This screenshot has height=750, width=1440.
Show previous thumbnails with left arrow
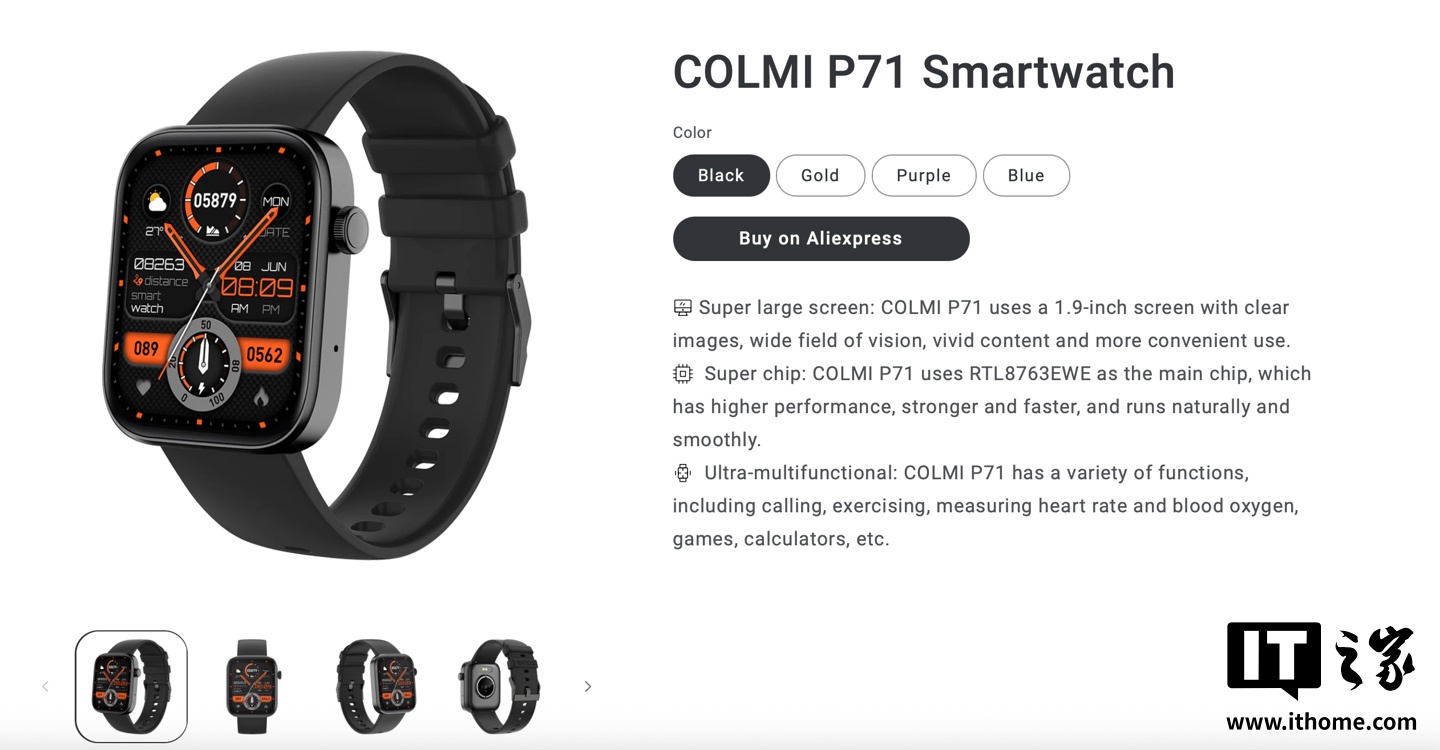coord(45,686)
